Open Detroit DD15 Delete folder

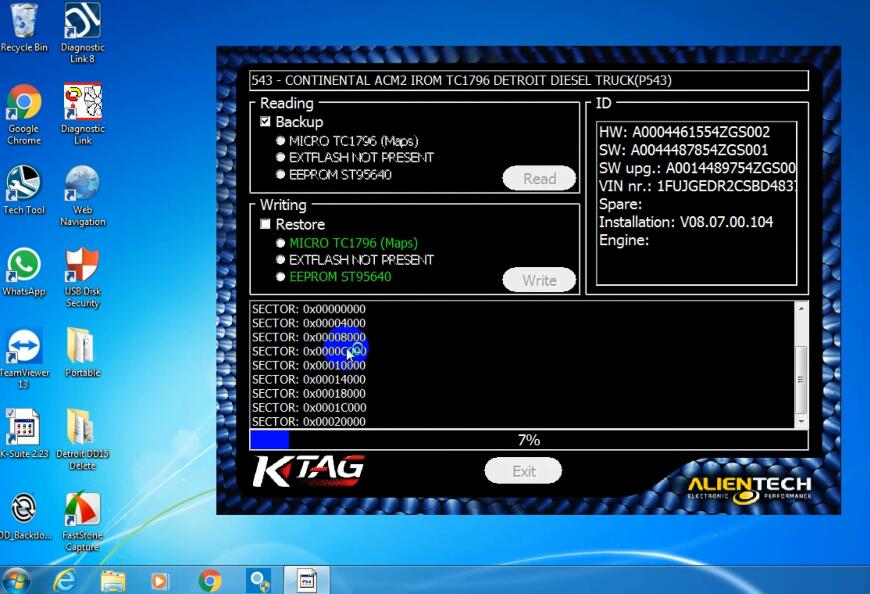pyautogui.click(x=82, y=439)
